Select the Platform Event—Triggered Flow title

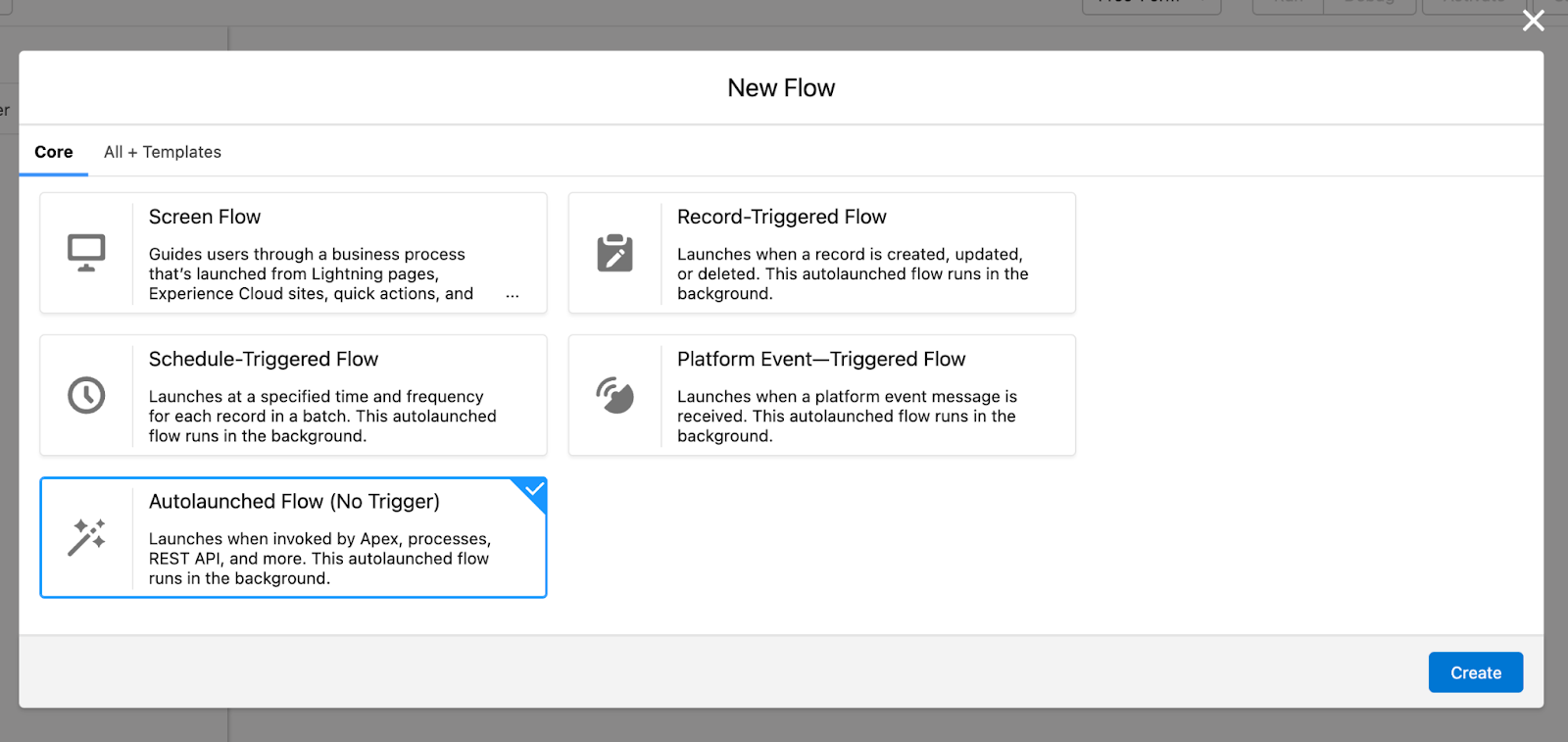(821, 359)
